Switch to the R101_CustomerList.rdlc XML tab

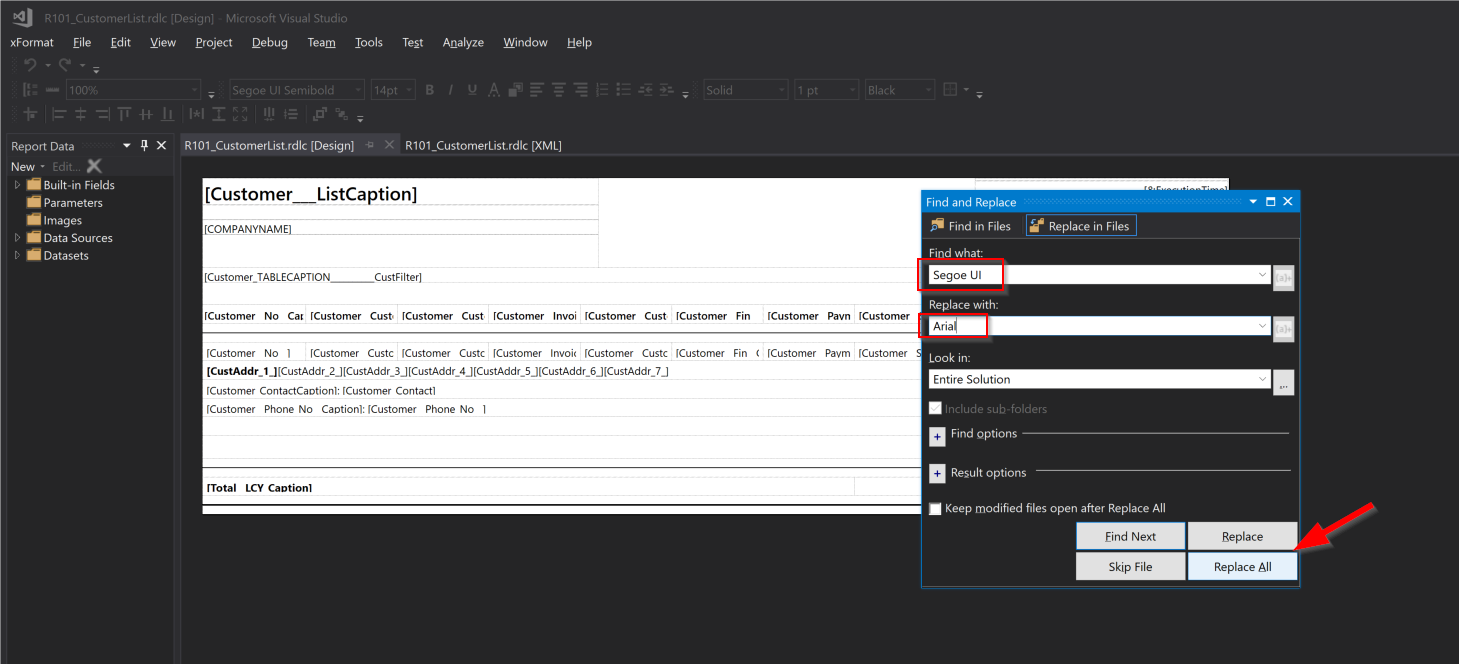(482, 144)
